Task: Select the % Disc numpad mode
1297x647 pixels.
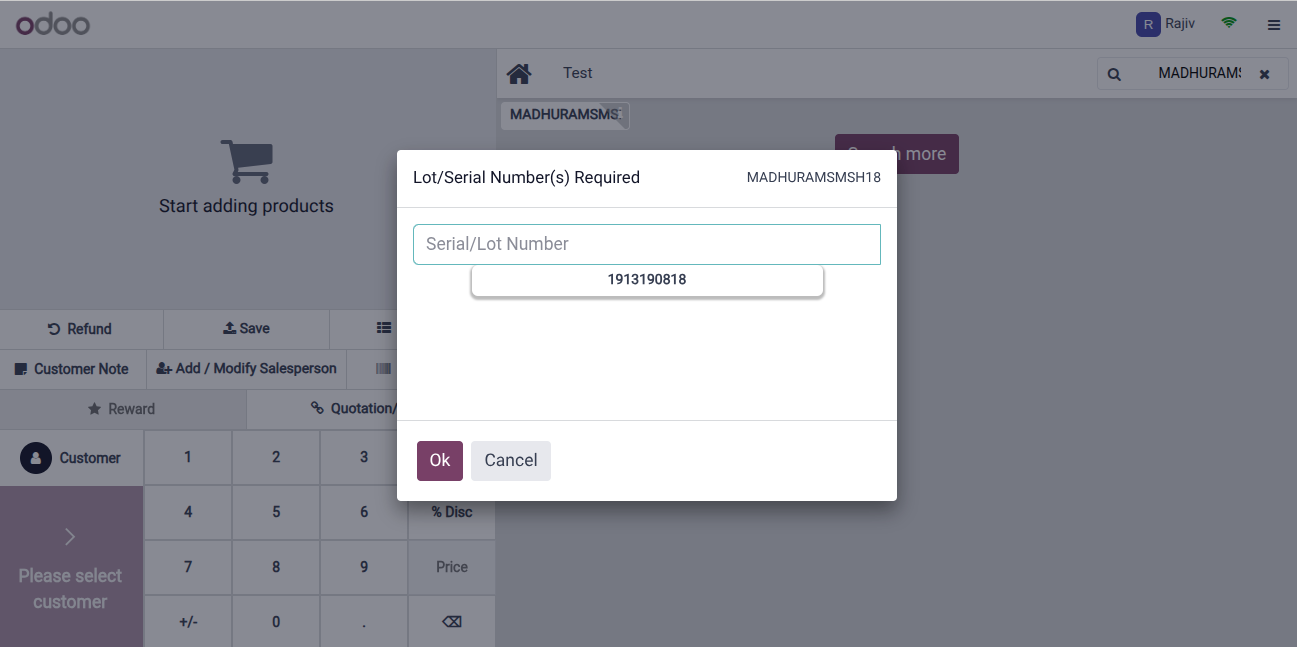Action: [x=451, y=512]
